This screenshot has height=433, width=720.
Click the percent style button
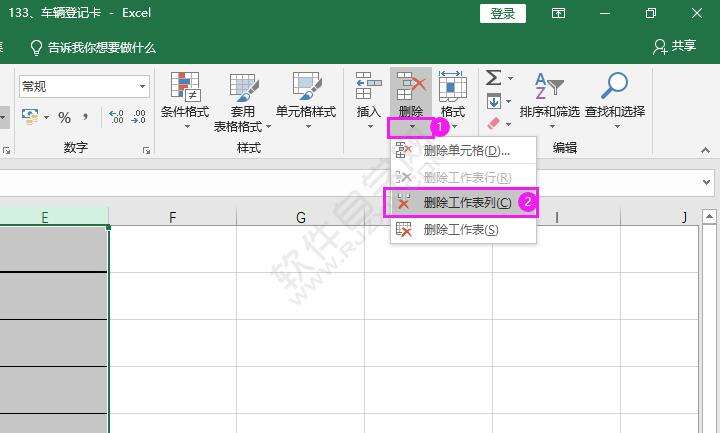click(x=64, y=118)
